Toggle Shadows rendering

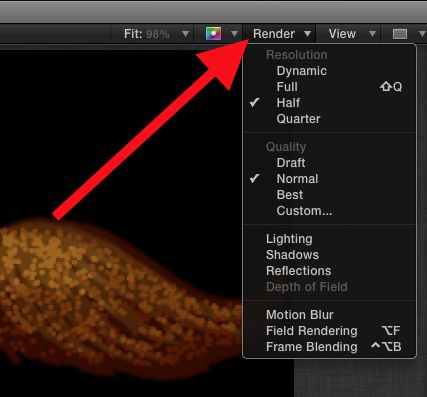(329, 255)
